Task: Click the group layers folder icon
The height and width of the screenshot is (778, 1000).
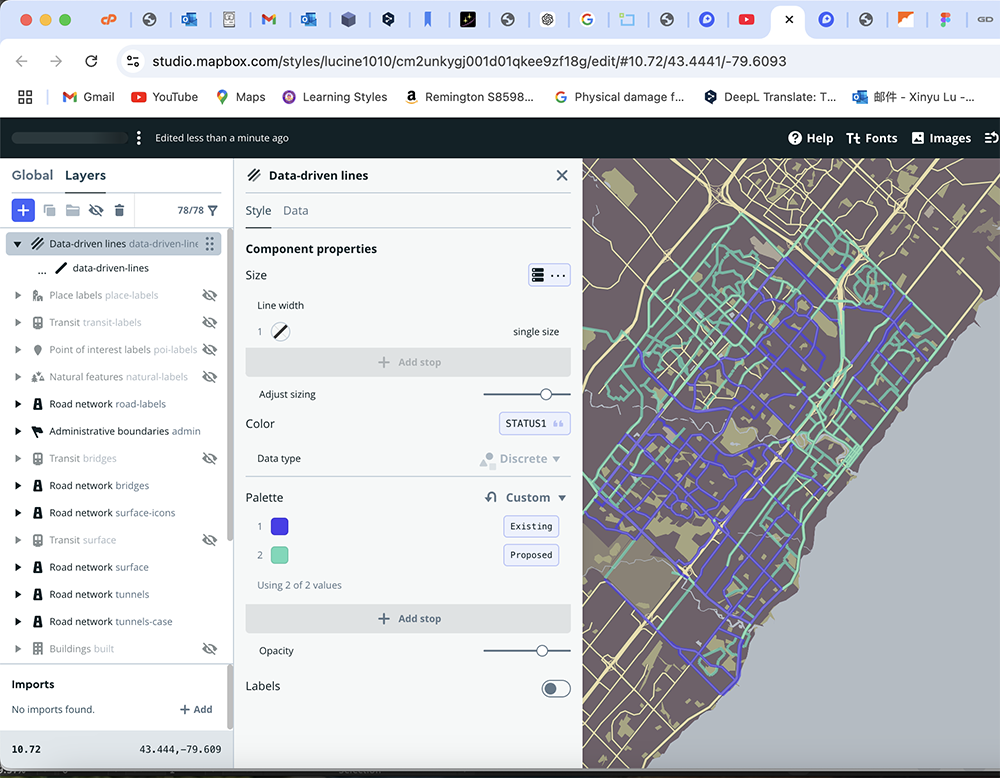Action: [72, 210]
